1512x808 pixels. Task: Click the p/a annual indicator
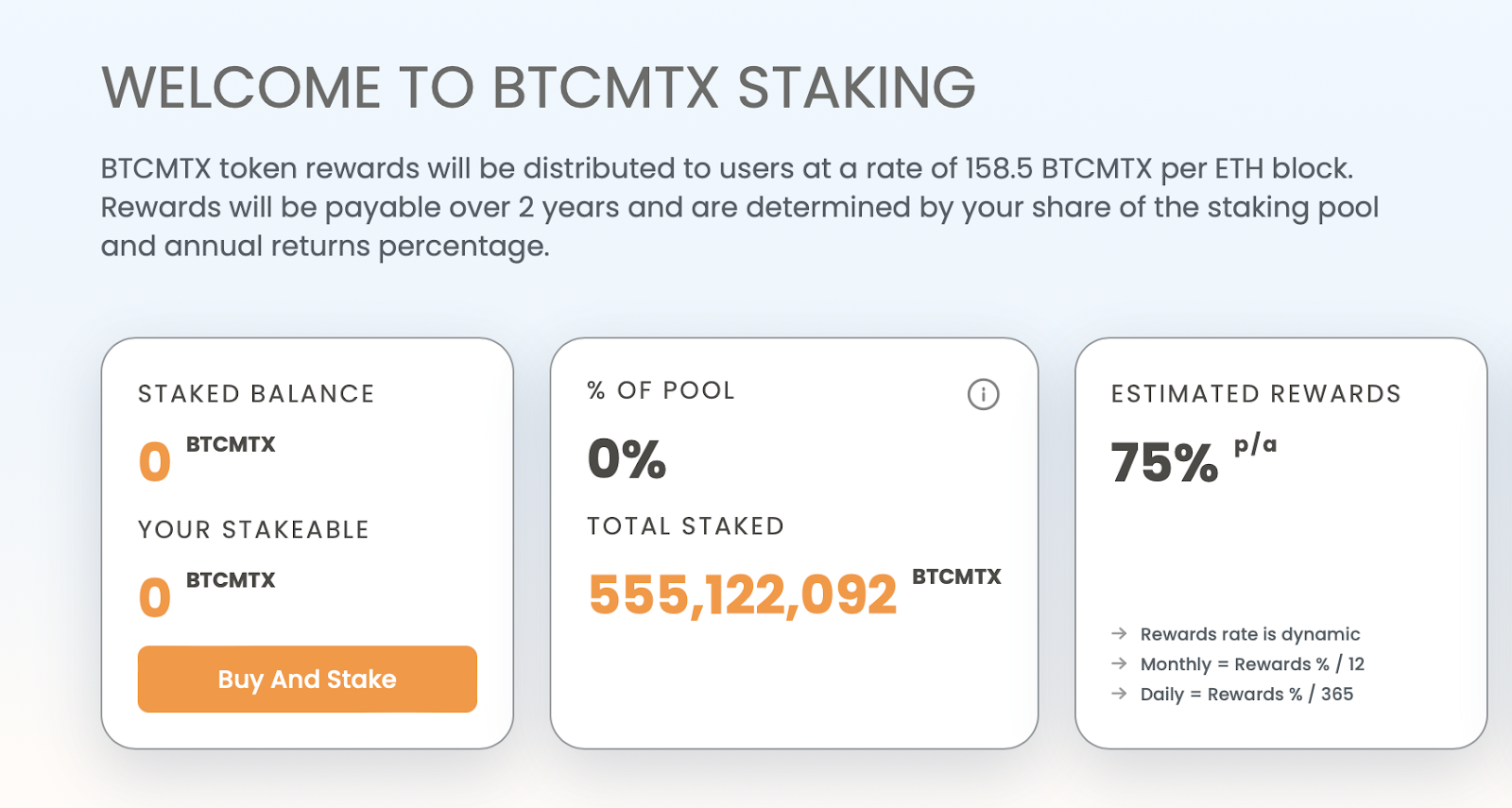click(x=1255, y=445)
